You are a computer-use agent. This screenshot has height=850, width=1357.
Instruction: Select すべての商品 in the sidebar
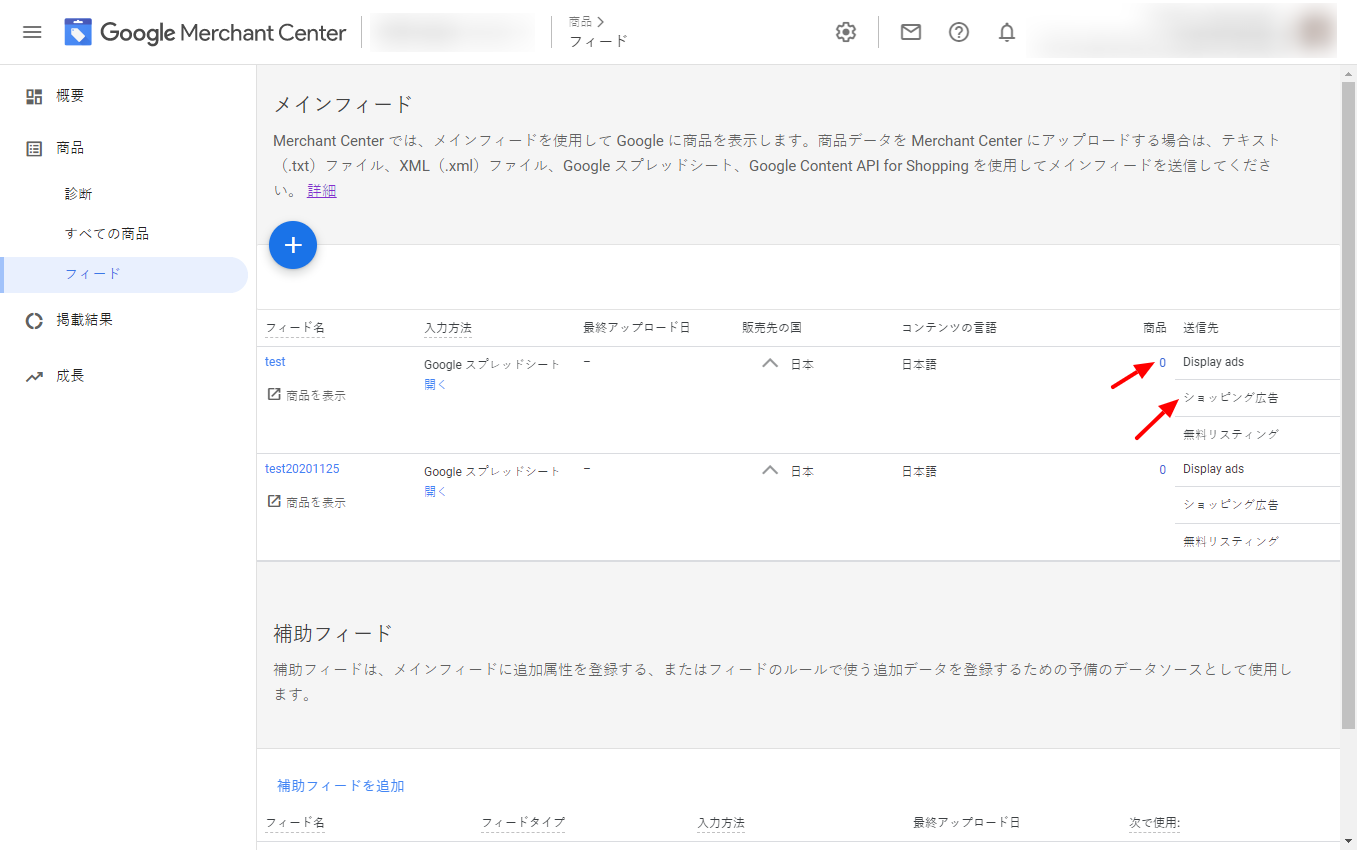[107, 234]
